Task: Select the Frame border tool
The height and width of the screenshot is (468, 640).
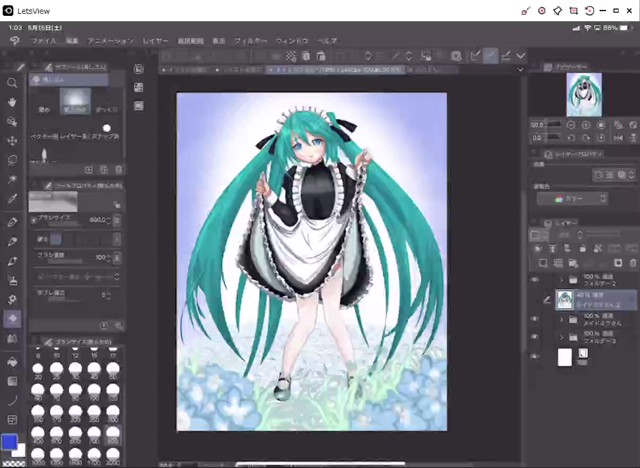Action: click(x=12, y=419)
